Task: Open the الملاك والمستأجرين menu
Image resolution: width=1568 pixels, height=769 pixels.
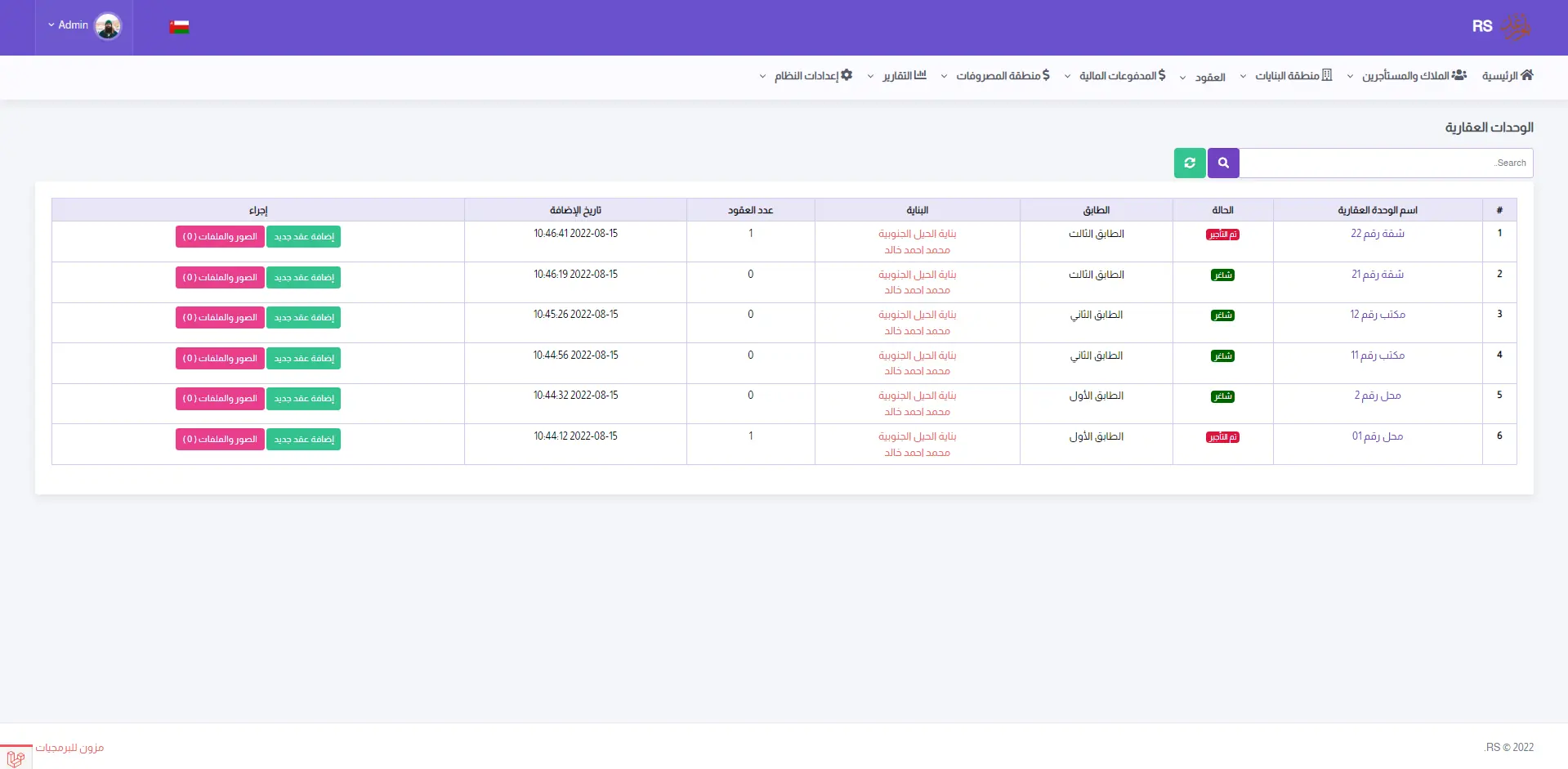Action: (x=1405, y=76)
